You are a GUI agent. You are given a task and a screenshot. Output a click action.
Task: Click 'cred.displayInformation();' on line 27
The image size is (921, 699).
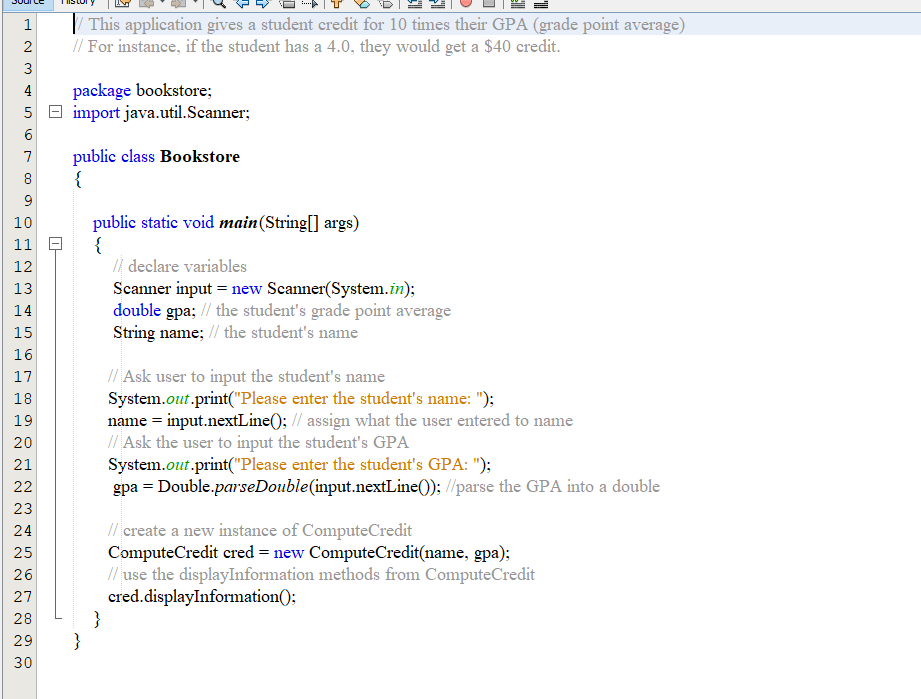tap(202, 597)
